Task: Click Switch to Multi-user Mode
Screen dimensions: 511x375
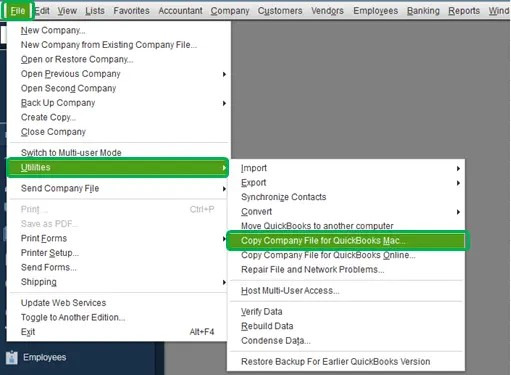Action: click(x=71, y=153)
